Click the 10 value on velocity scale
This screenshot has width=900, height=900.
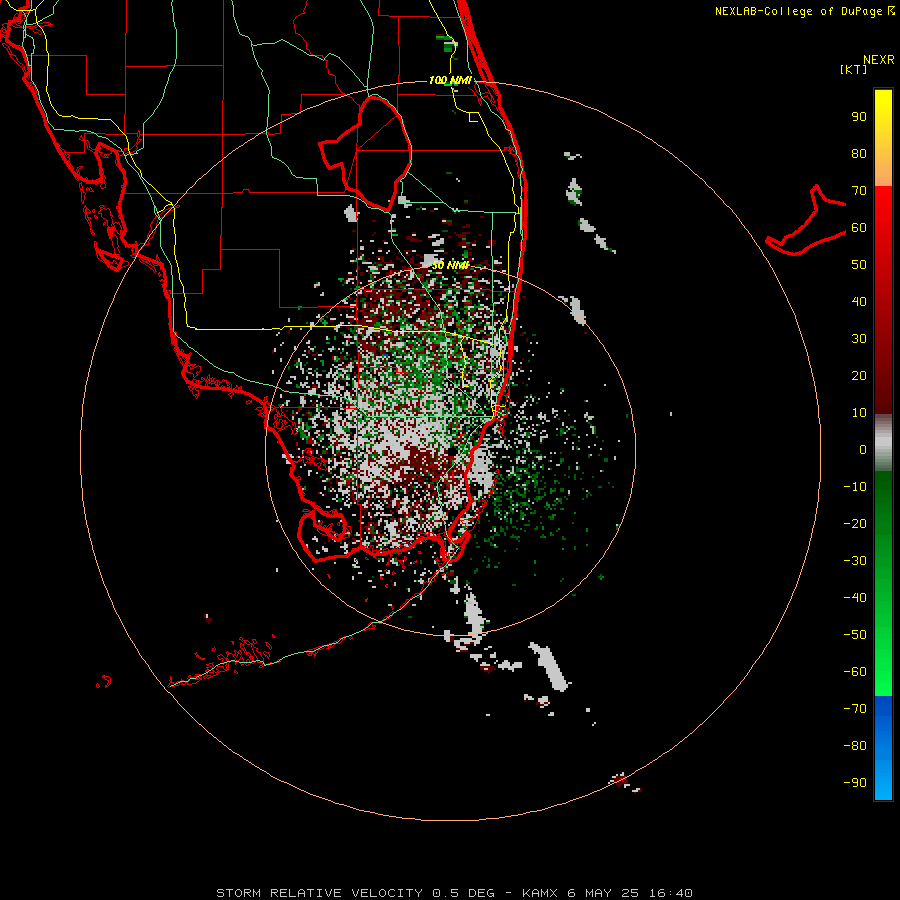(859, 413)
